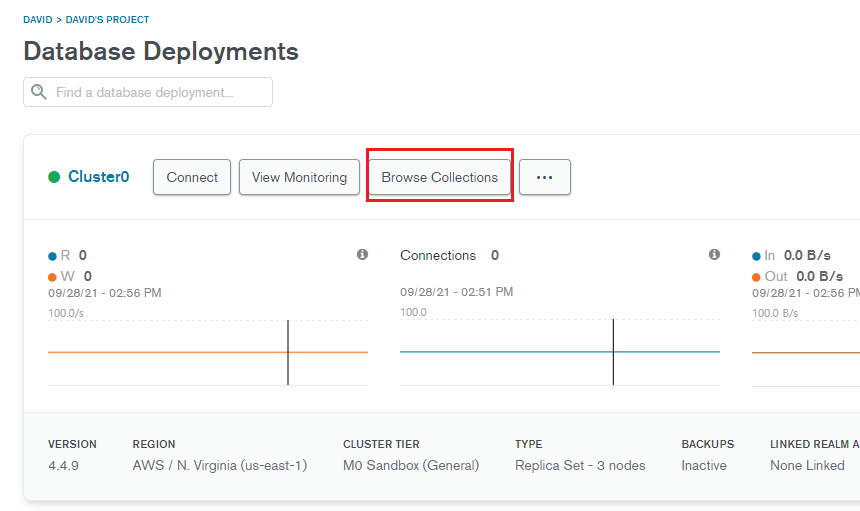
Task: Click the blue R reads legend dot
Action: pos(52,256)
